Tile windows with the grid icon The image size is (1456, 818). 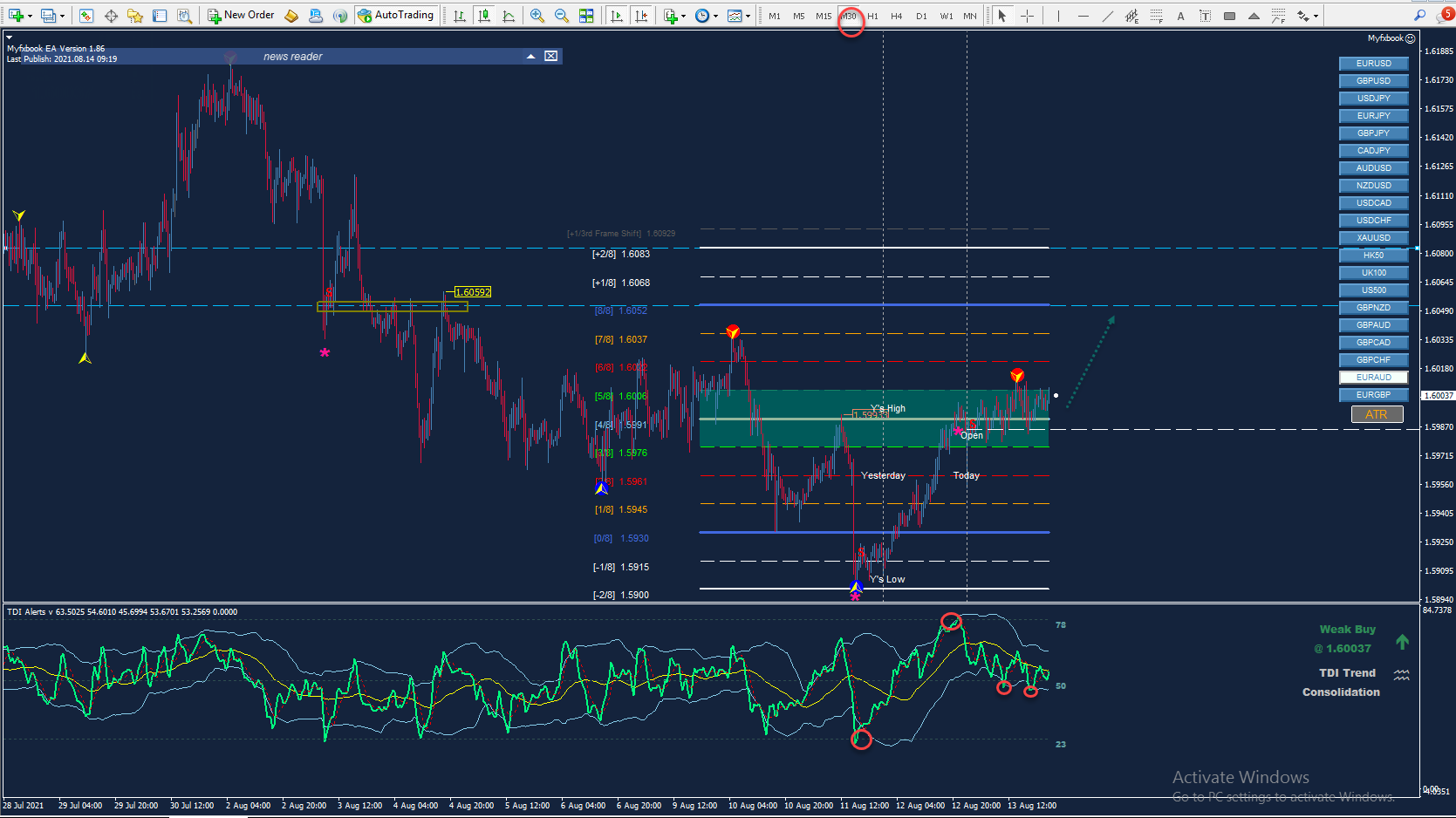pyautogui.click(x=586, y=16)
